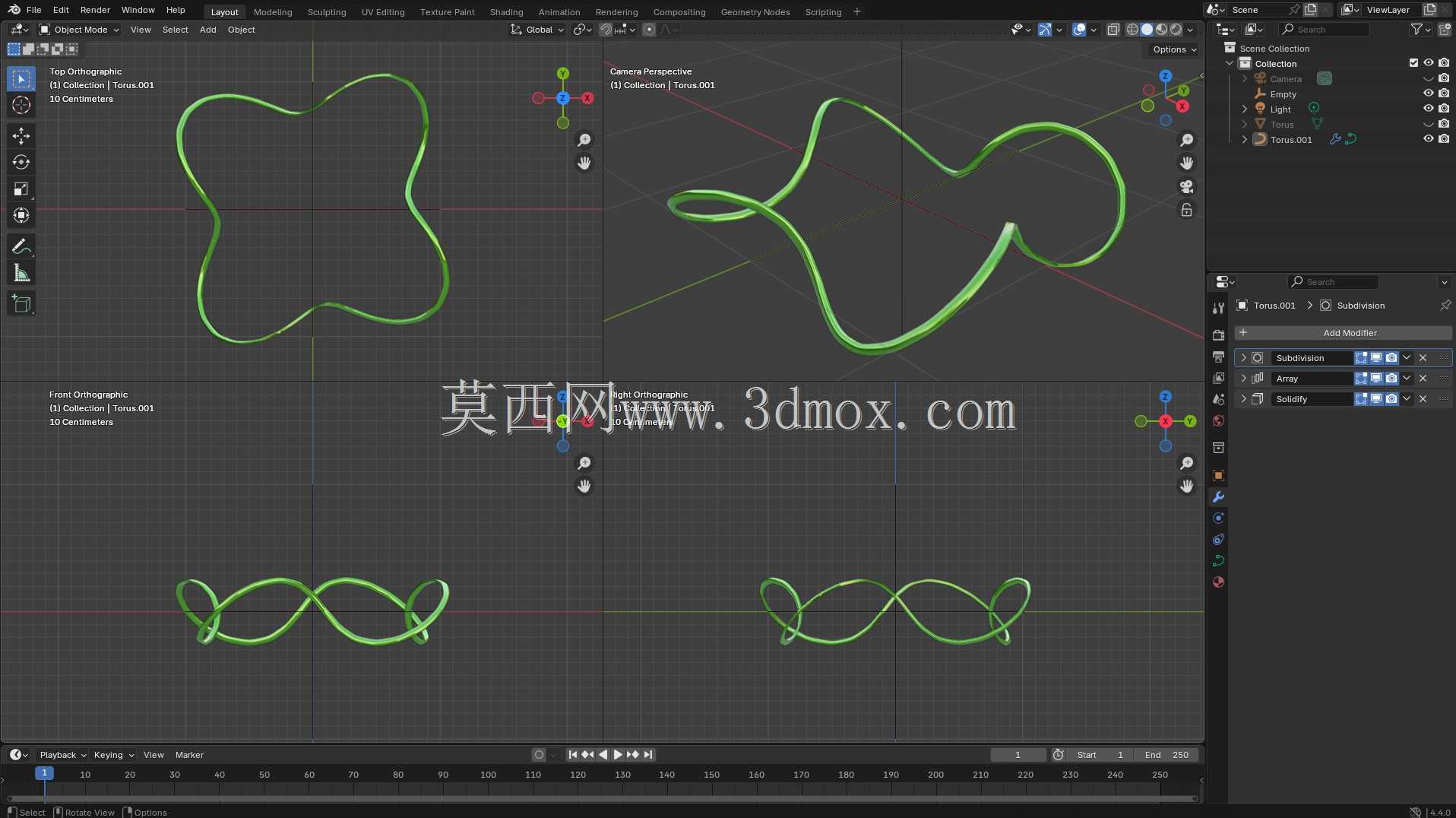Toggle Solidify modifier edit mode display
1456x818 pixels.
1361,399
